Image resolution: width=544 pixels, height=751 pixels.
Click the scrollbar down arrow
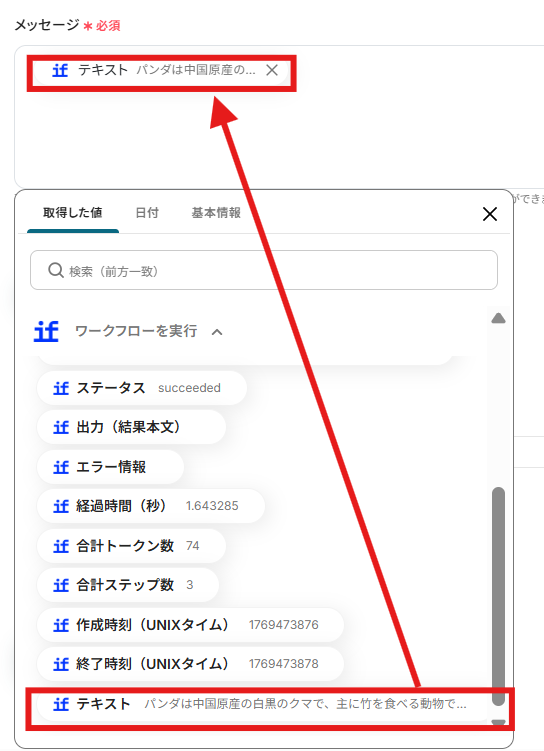coord(499,722)
